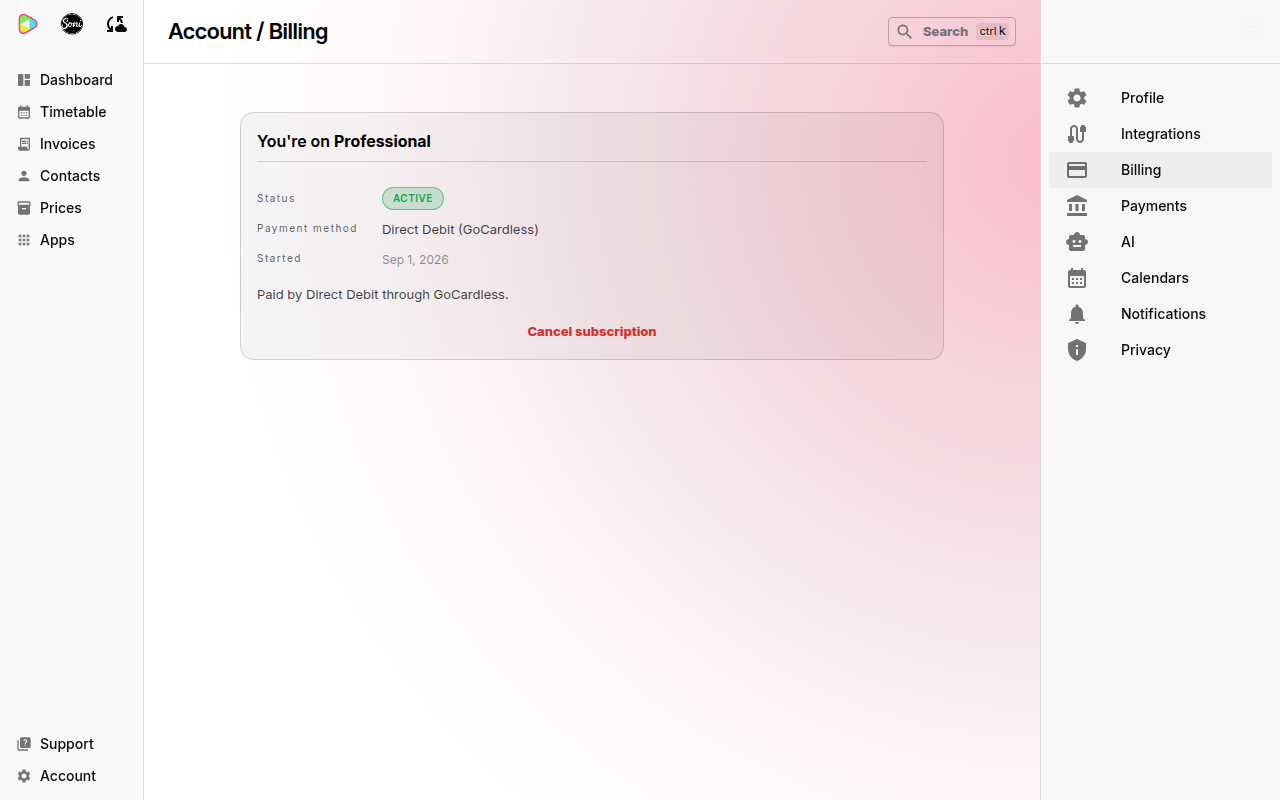Focus the Search field
The width and height of the screenshot is (1280, 800).
tap(952, 32)
